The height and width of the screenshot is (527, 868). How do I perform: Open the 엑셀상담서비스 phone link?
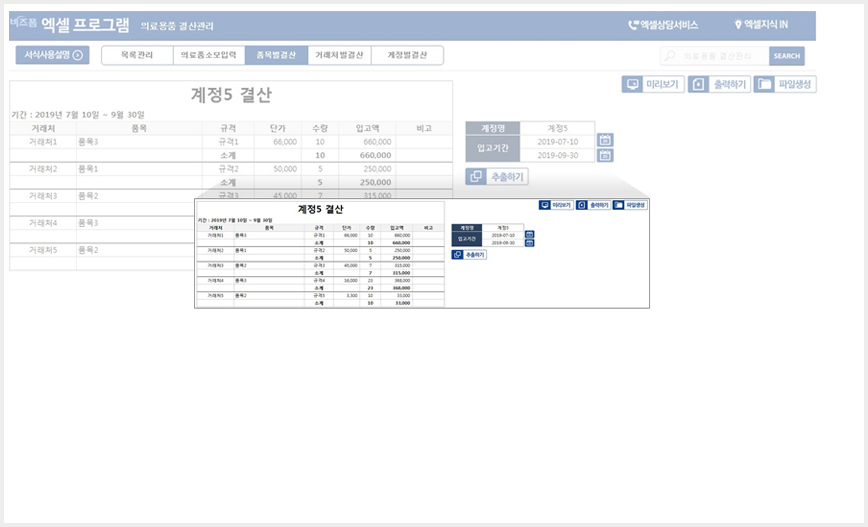click(663, 25)
